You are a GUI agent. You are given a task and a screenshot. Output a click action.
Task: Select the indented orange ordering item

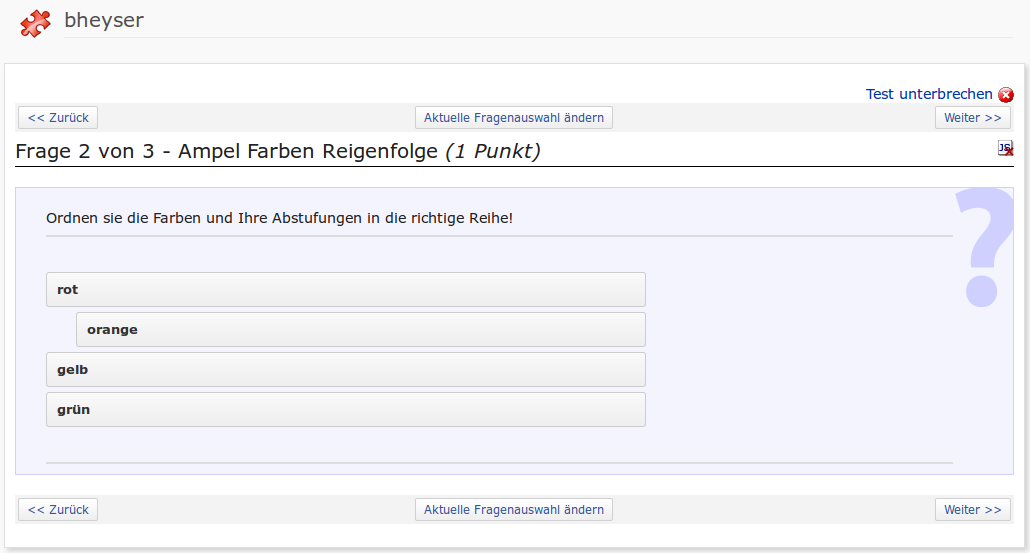tap(360, 330)
